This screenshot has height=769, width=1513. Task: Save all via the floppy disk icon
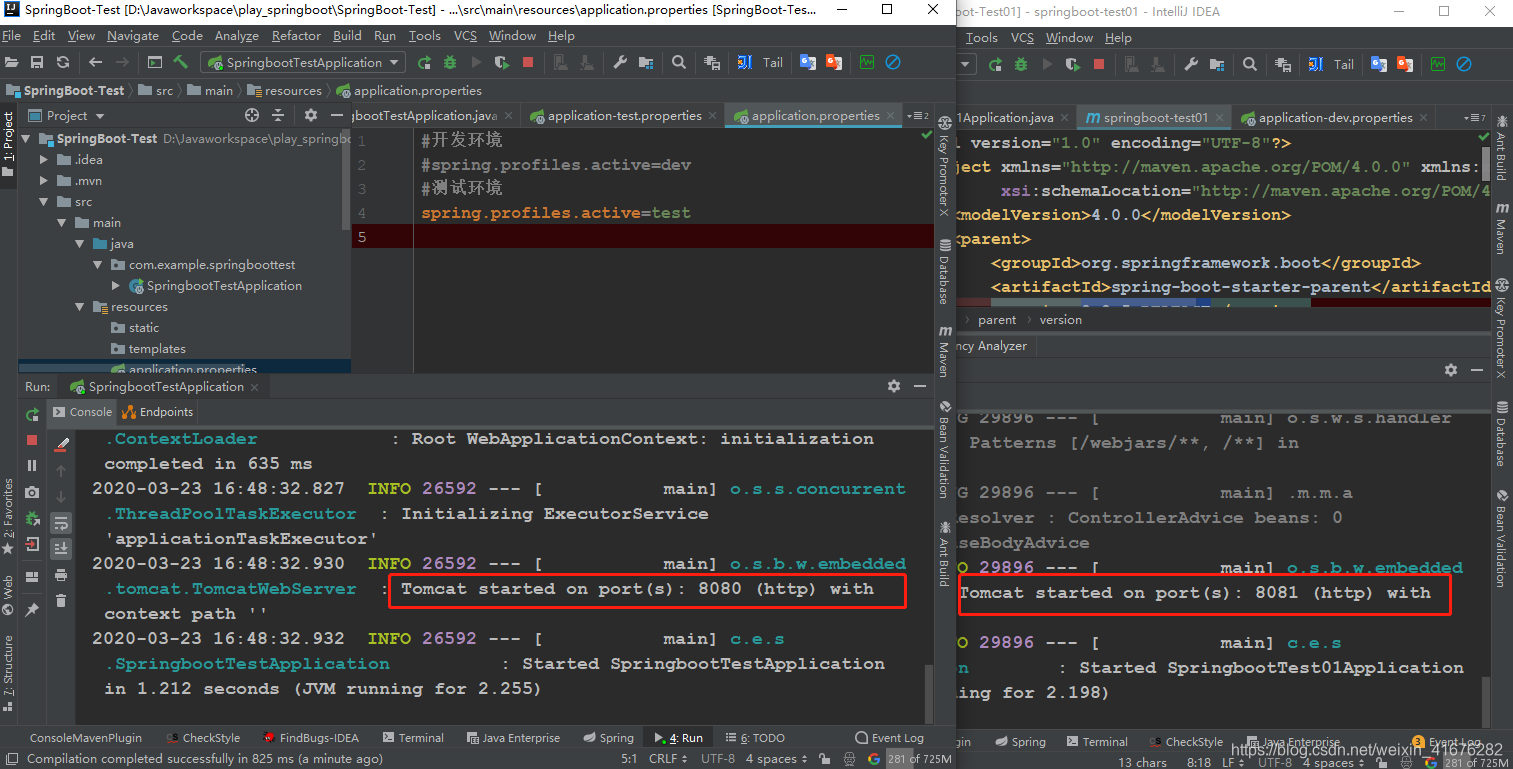(37, 62)
